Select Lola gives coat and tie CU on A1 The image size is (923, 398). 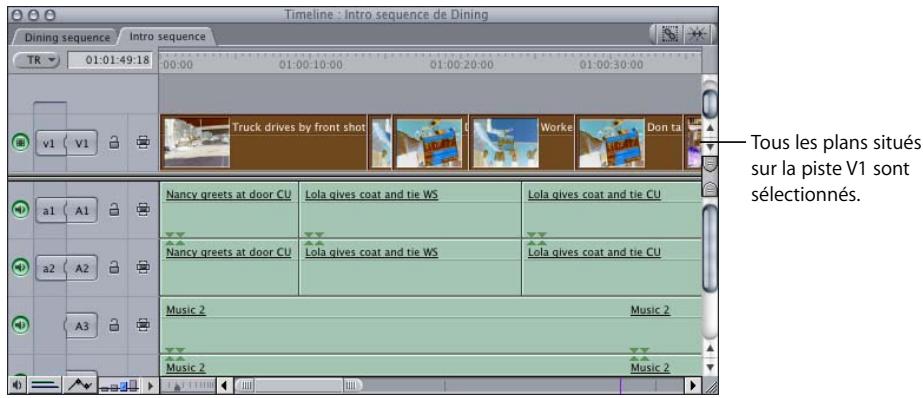(x=612, y=209)
